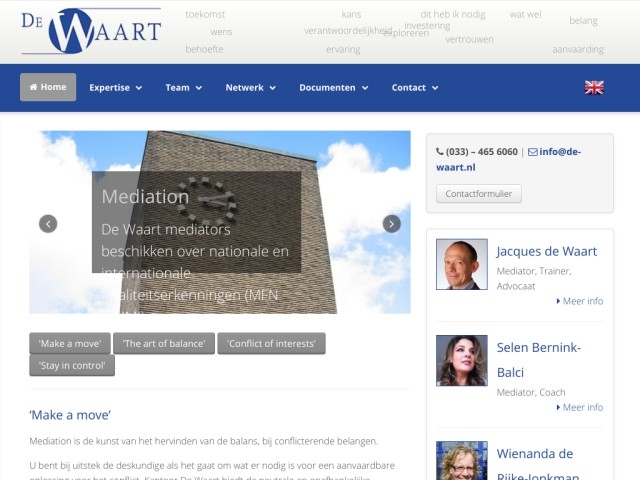Switch language via the UK flag icon
The height and width of the screenshot is (480, 640).
click(594, 87)
